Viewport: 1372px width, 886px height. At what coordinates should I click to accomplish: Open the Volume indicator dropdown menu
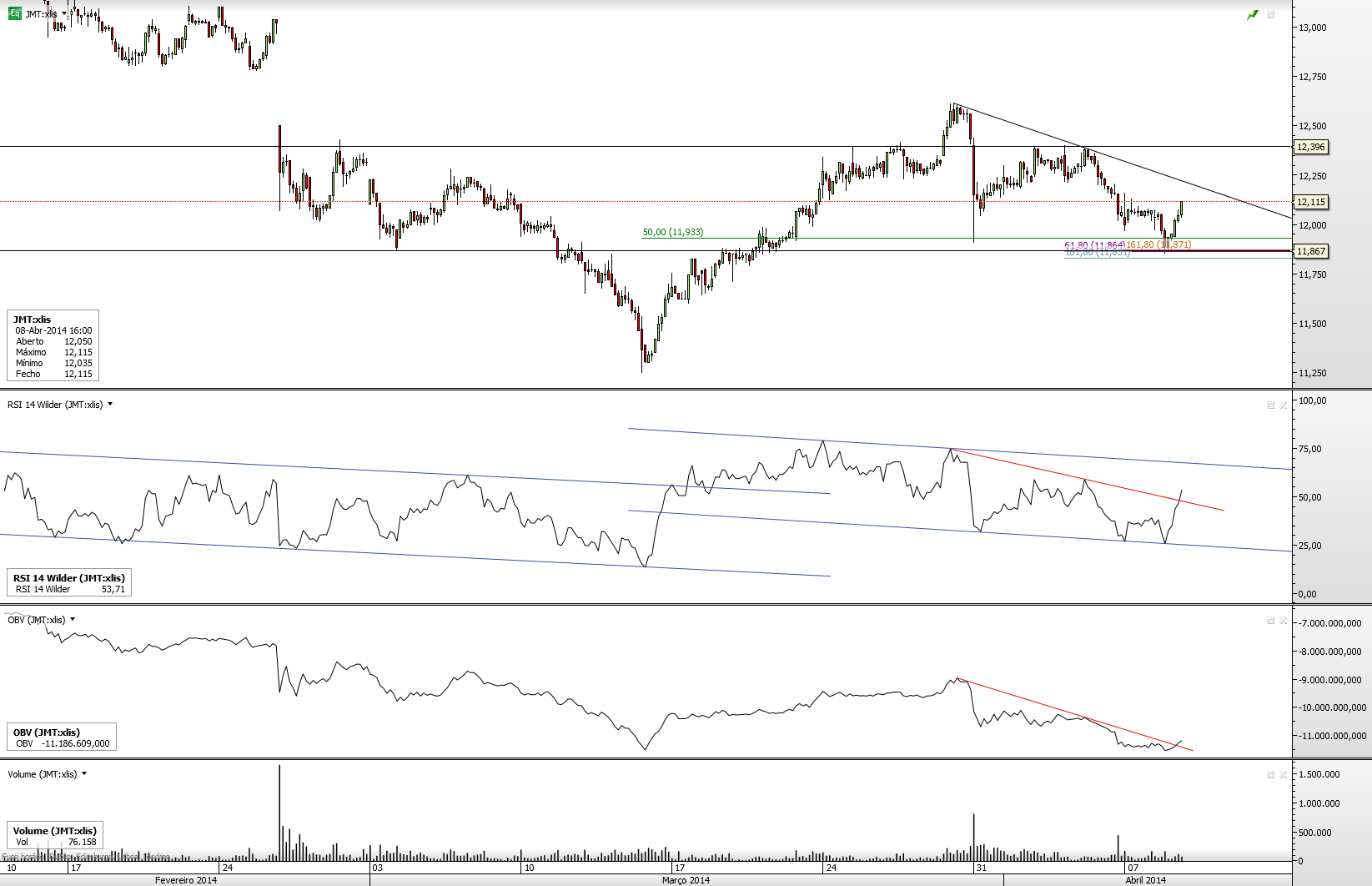(x=84, y=773)
